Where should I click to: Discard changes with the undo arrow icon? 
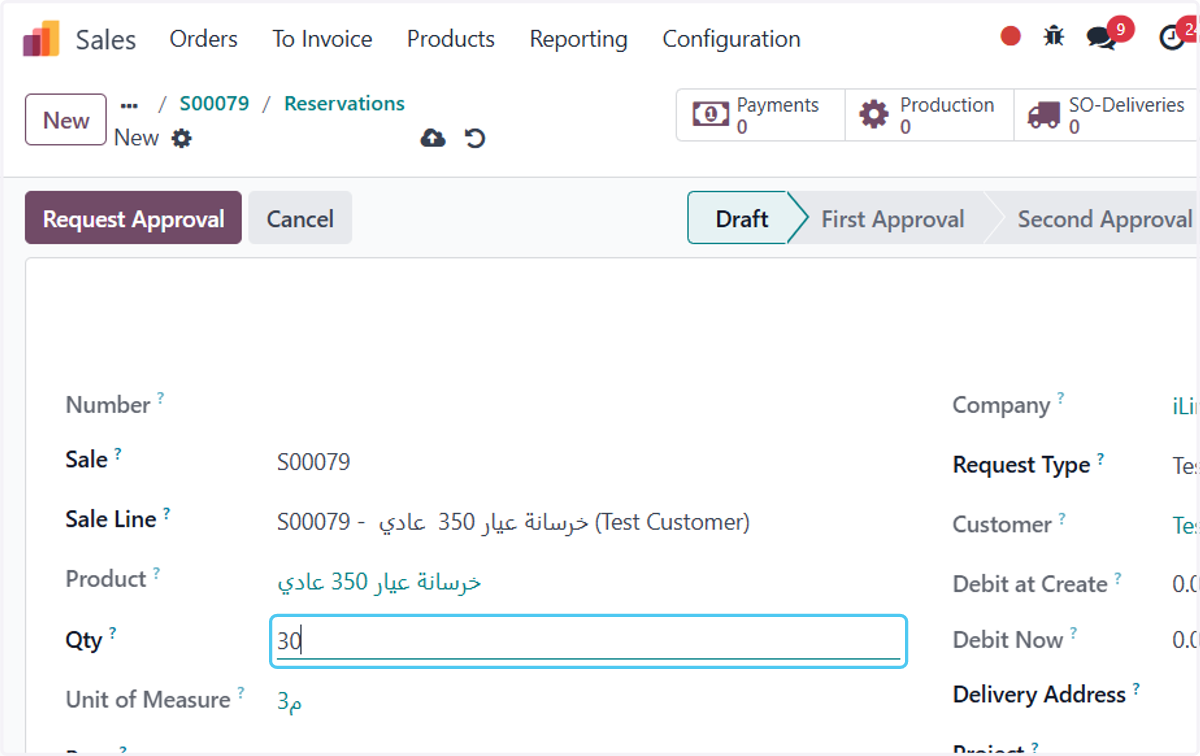click(475, 138)
